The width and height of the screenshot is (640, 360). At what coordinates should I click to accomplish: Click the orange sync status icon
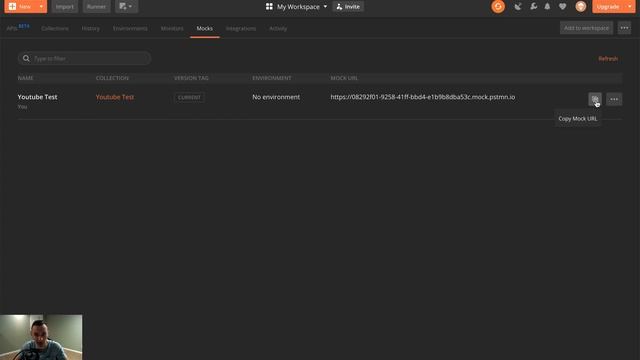(x=498, y=7)
